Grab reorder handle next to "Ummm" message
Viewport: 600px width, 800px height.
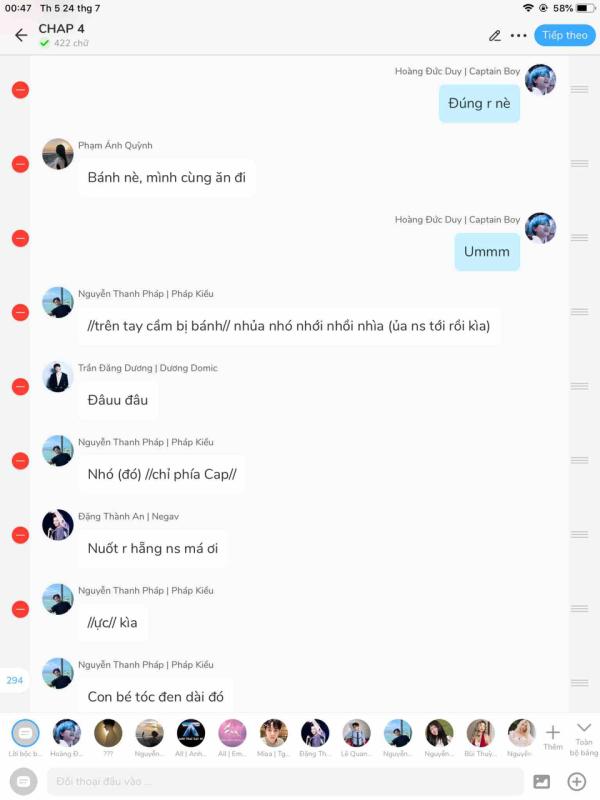(x=579, y=238)
